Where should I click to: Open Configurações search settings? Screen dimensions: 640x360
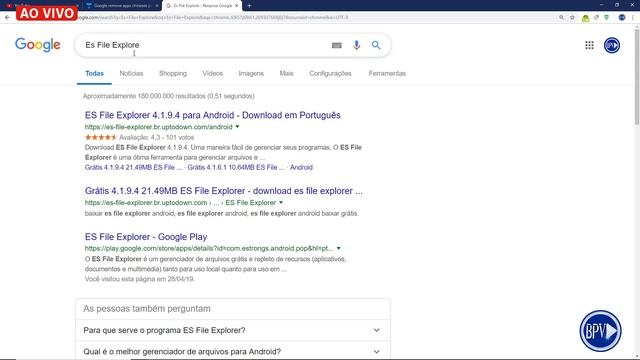(330, 73)
